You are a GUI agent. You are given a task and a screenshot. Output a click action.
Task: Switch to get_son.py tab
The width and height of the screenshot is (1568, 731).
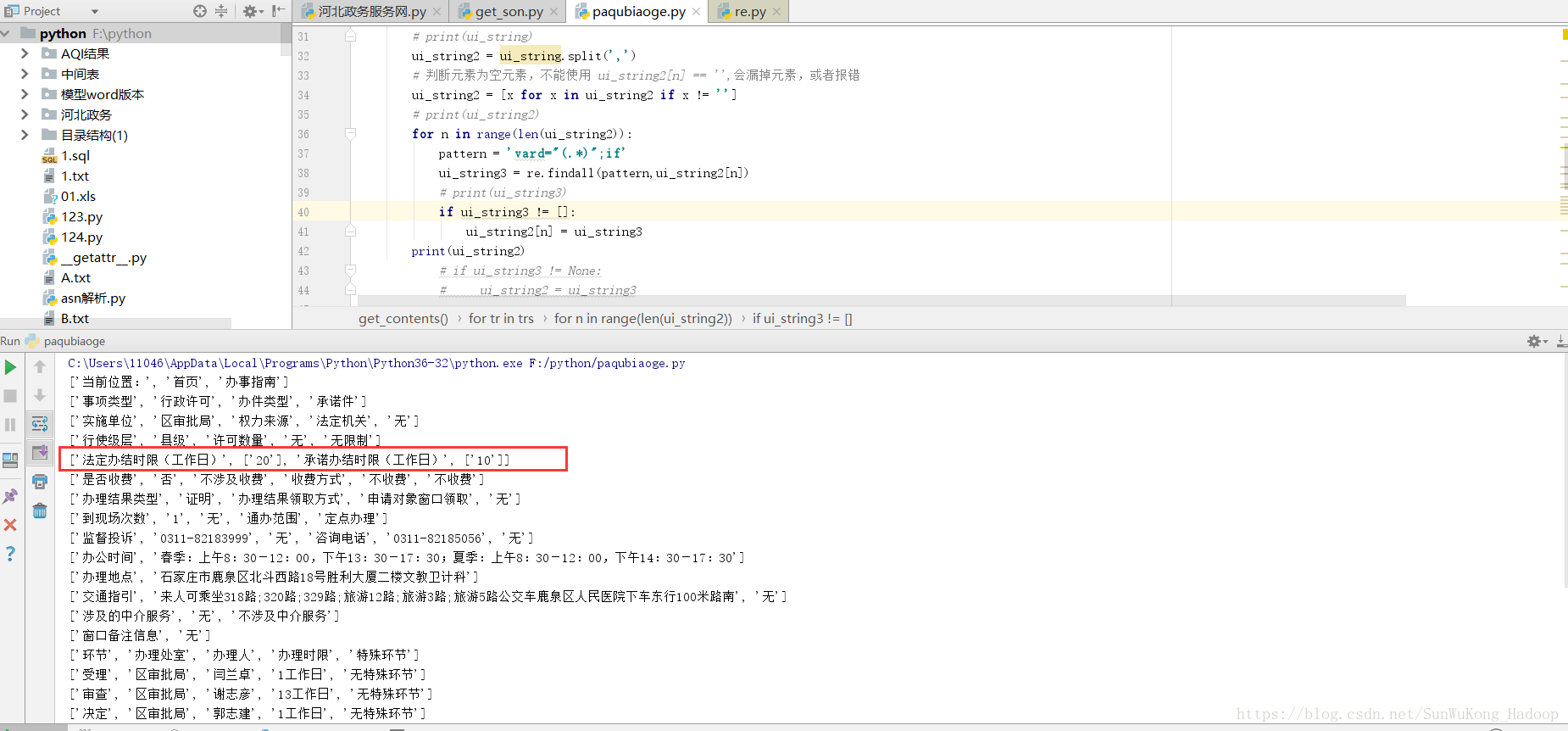(509, 12)
